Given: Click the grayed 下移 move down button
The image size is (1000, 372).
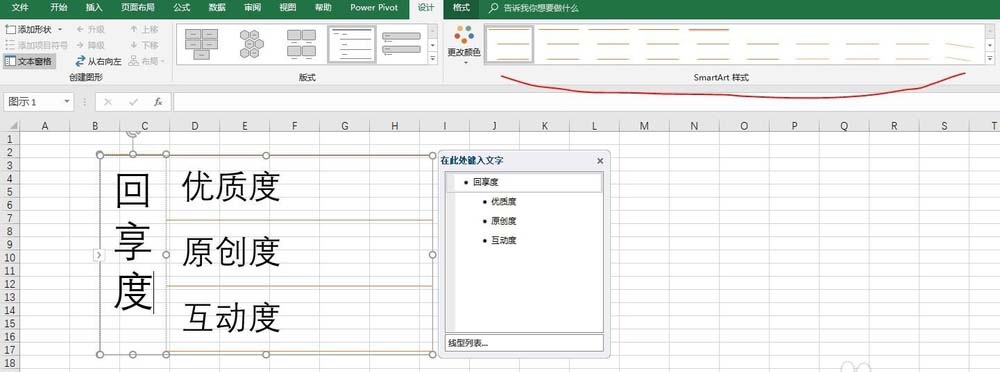Looking at the screenshot, I should coord(143,45).
